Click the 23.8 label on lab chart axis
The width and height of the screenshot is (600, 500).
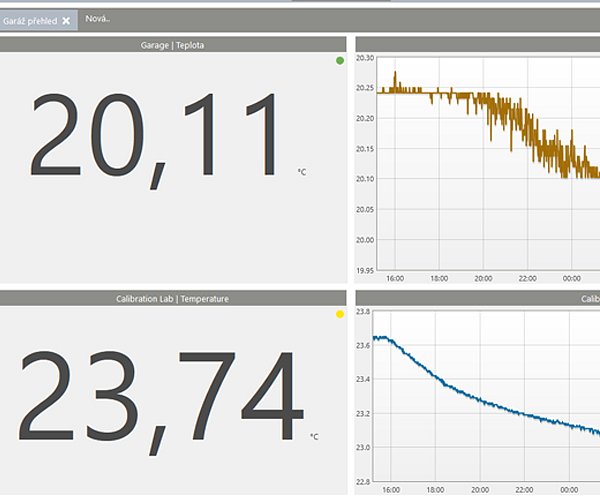tap(363, 312)
